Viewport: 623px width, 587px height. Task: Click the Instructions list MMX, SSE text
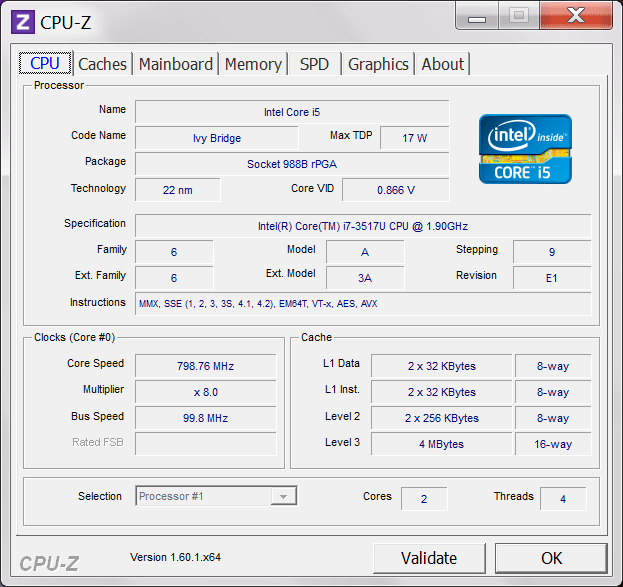pos(258,304)
